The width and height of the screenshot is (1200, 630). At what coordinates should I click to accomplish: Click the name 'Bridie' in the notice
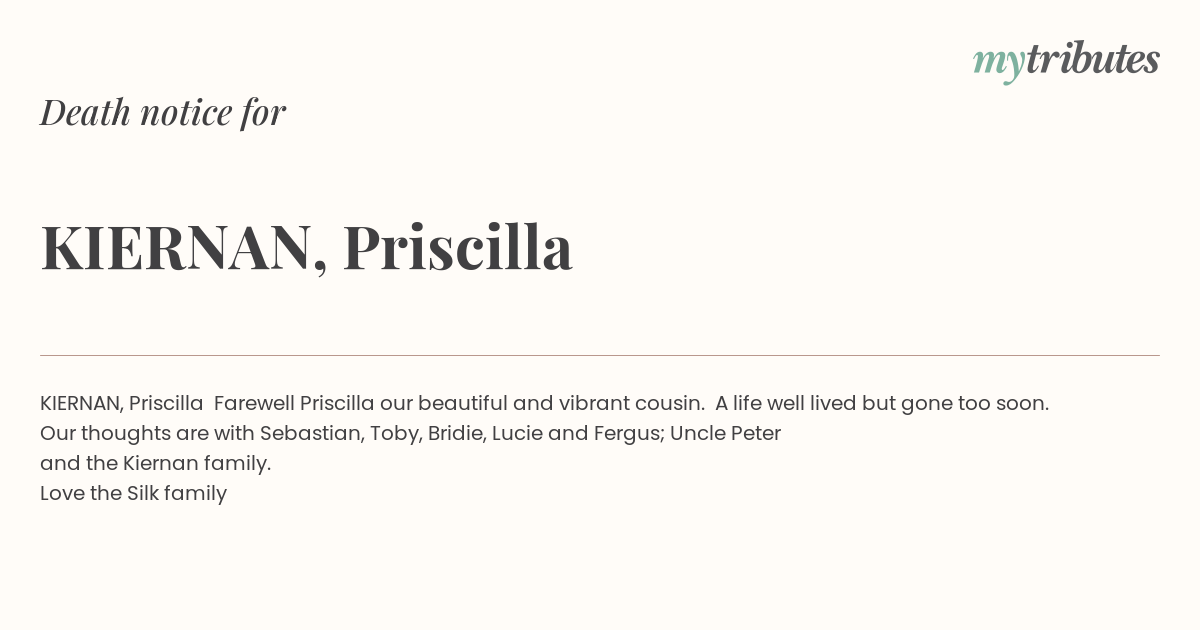coord(457,434)
